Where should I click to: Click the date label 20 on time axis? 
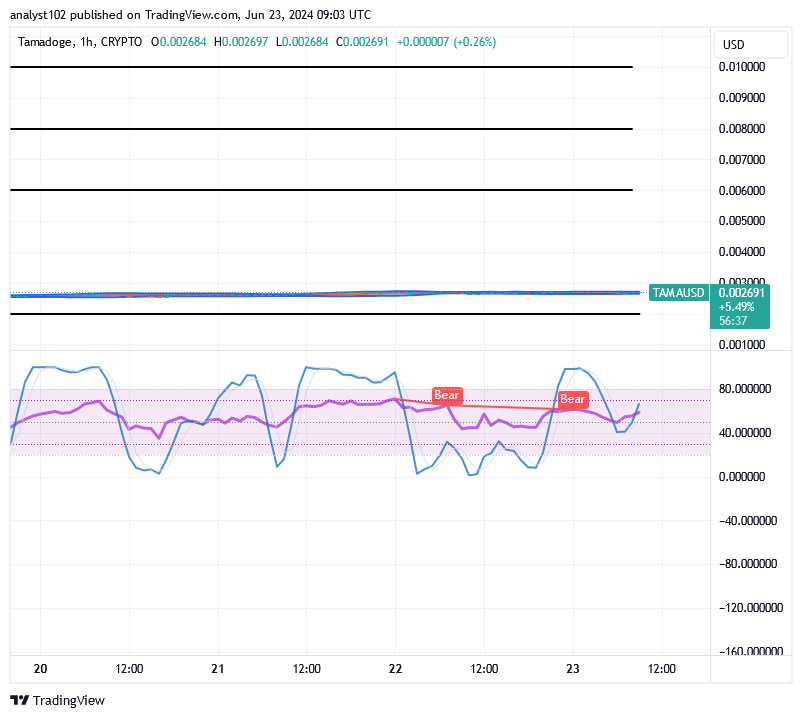(x=40, y=669)
